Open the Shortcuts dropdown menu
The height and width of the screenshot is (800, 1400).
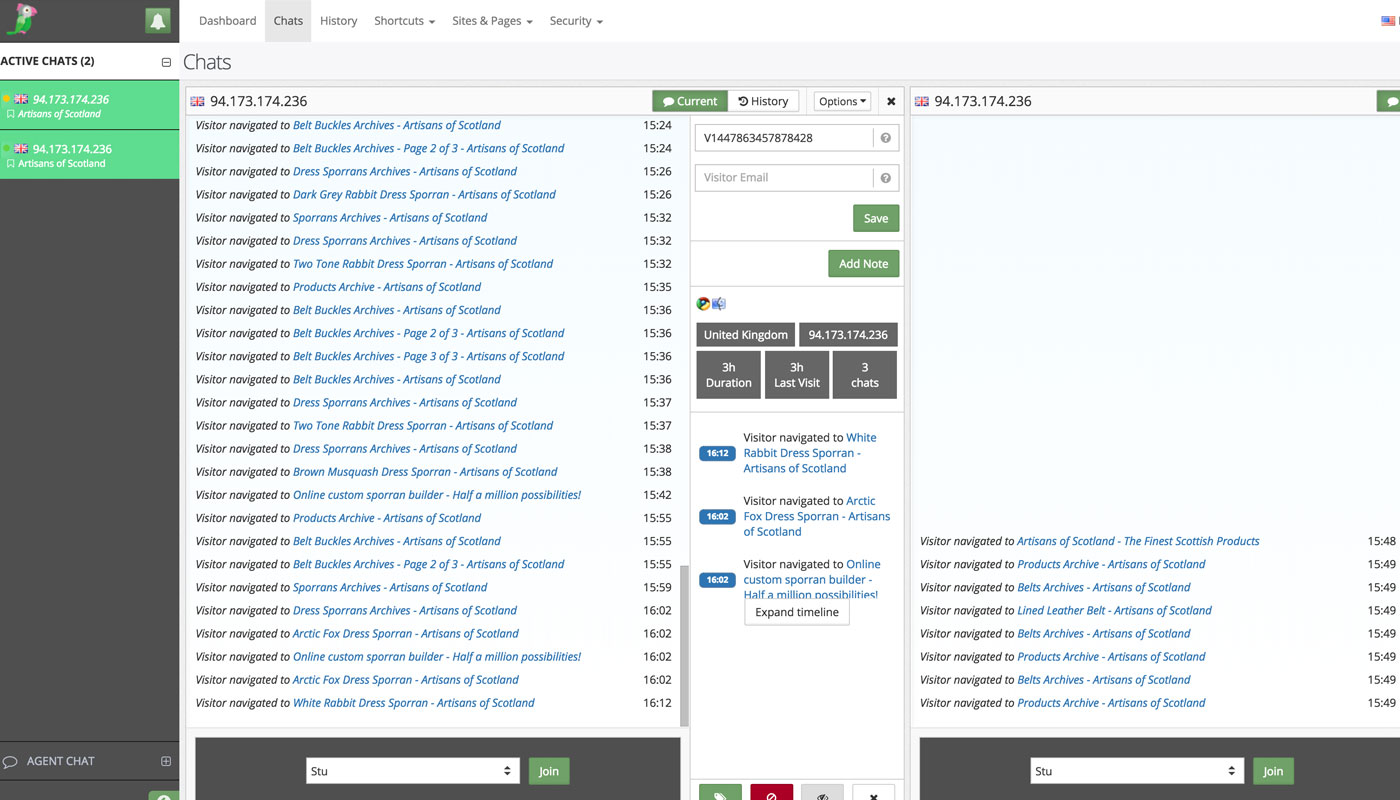pyautogui.click(x=404, y=21)
